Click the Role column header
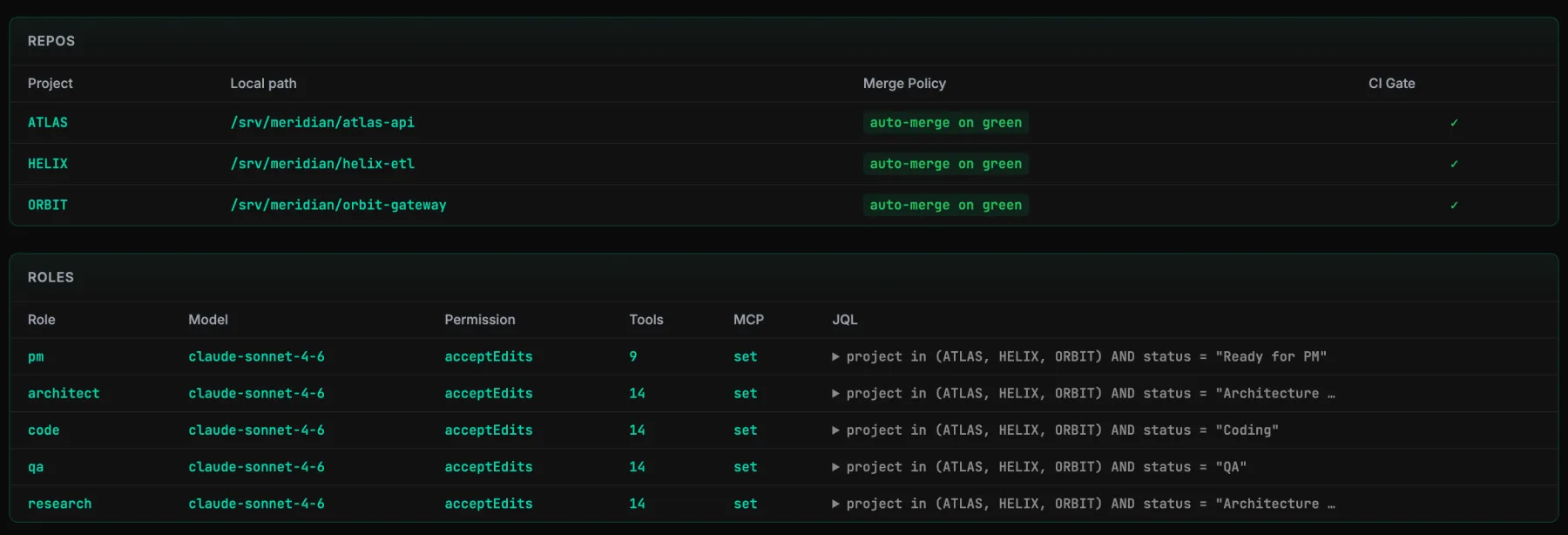The height and width of the screenshot is (535, 1568). click(x=42, y=320)
